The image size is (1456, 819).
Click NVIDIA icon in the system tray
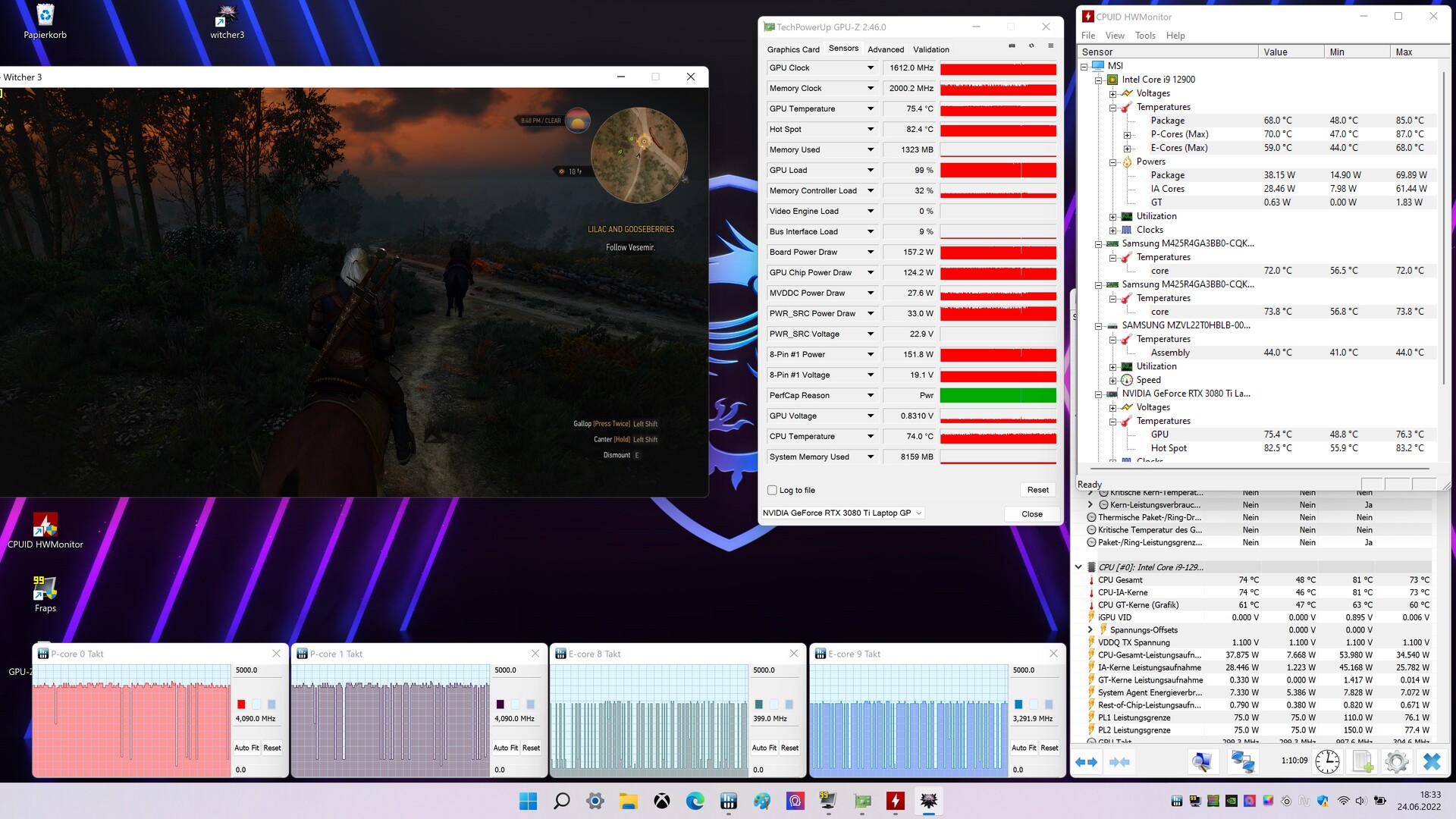1232,801
